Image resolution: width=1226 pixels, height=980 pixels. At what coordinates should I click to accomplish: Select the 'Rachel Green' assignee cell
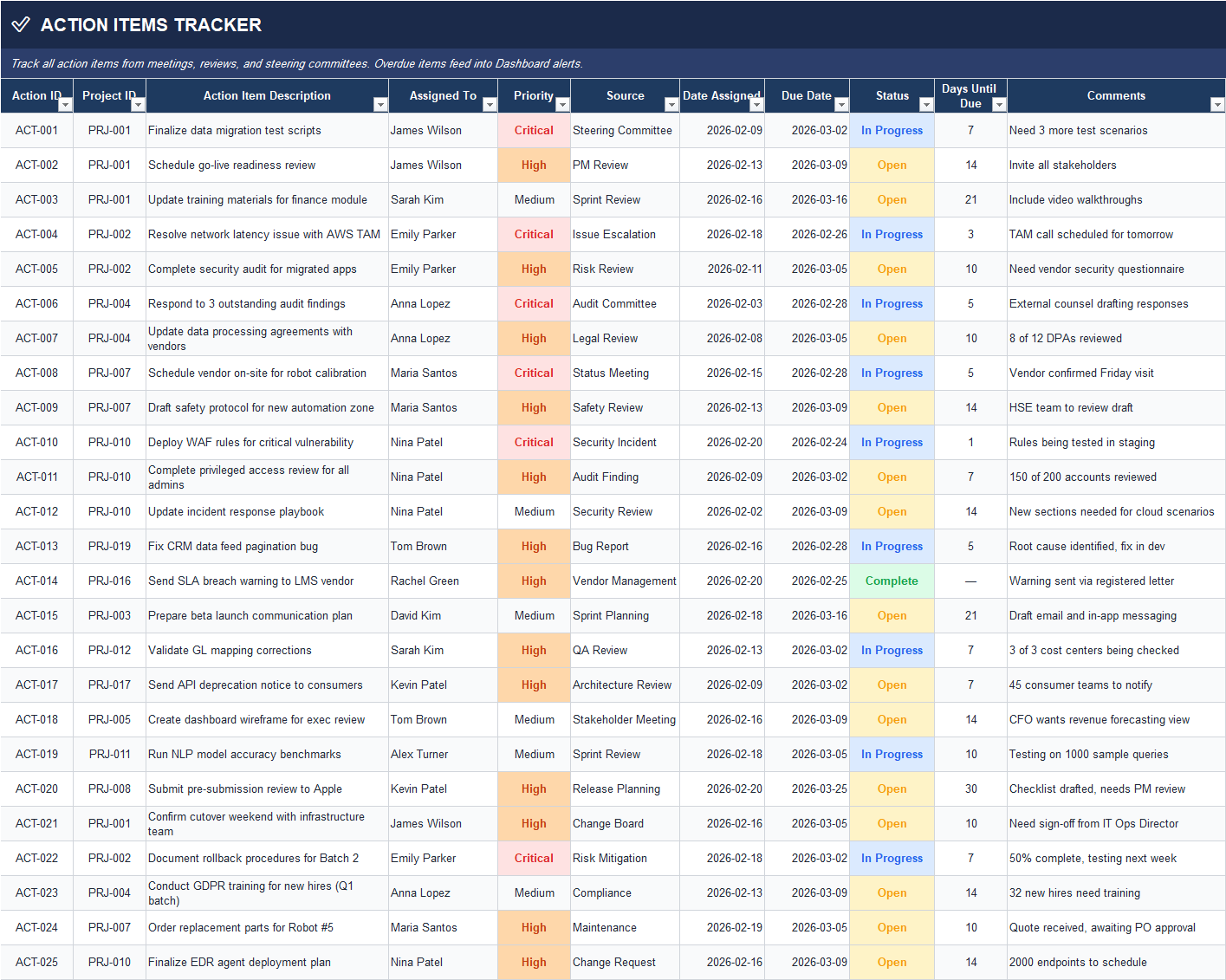click(x=443, y=581)
